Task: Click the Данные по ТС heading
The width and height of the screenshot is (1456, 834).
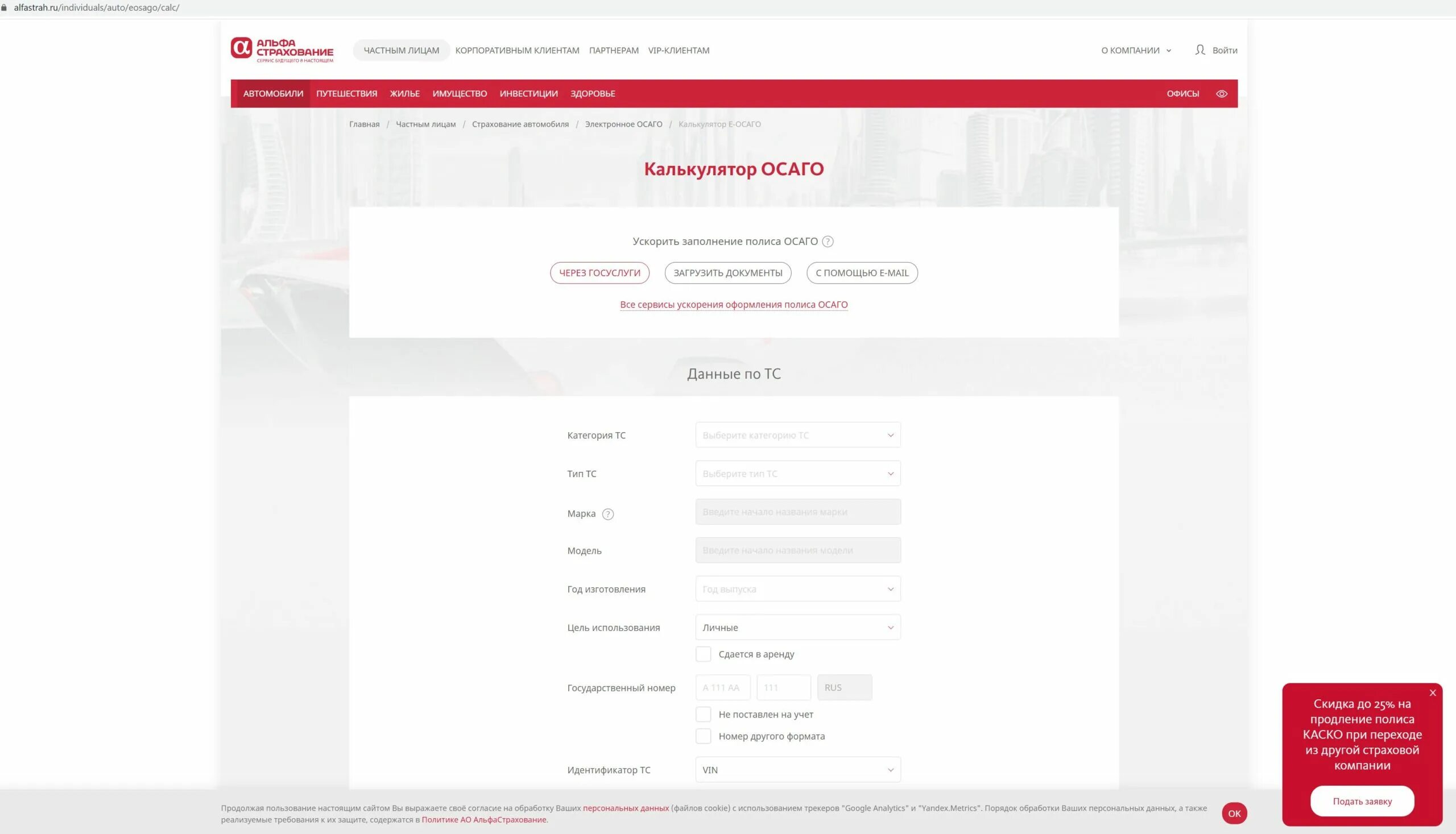Action: (x=734, y=374)
